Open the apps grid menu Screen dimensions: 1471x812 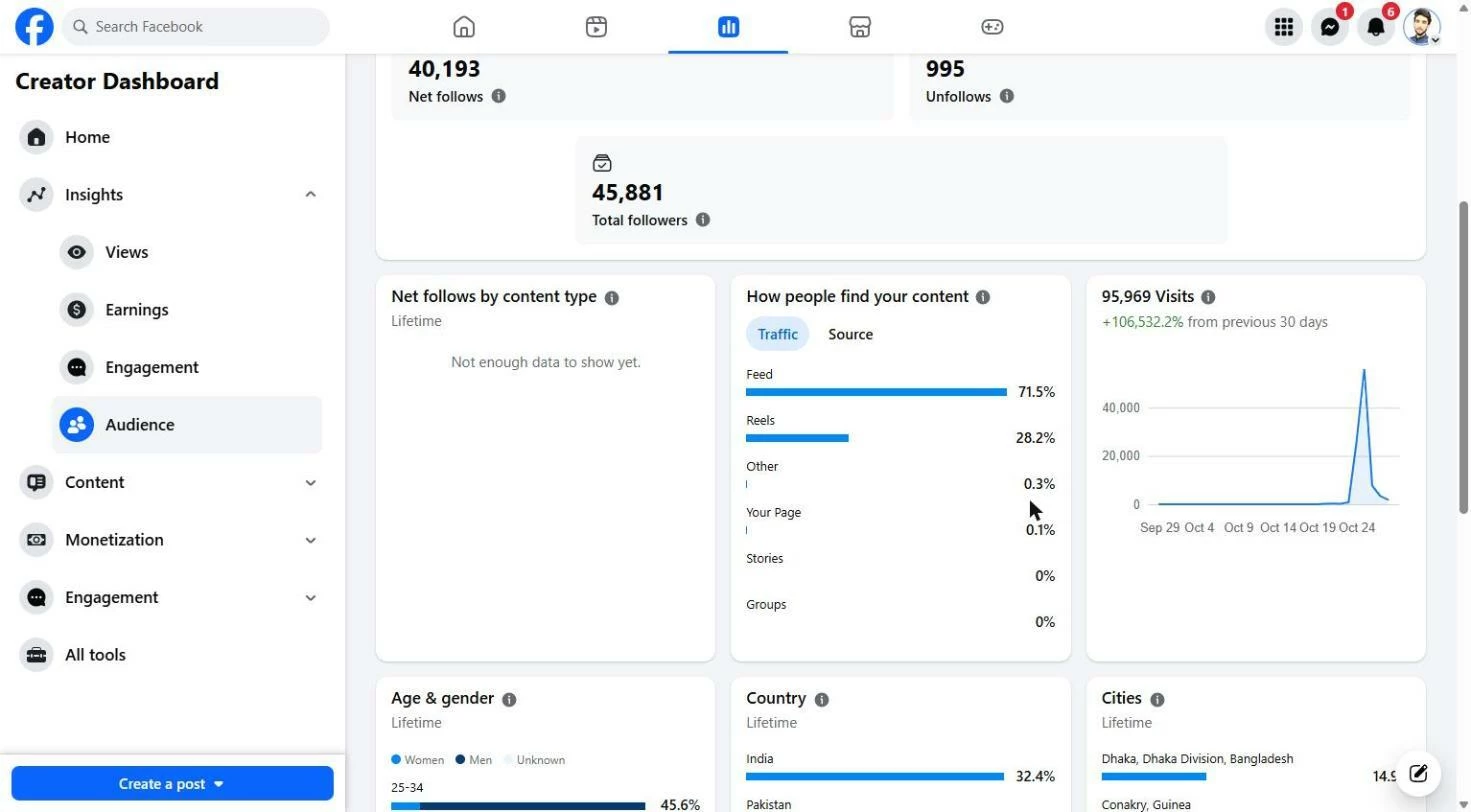coord(1283,27)
